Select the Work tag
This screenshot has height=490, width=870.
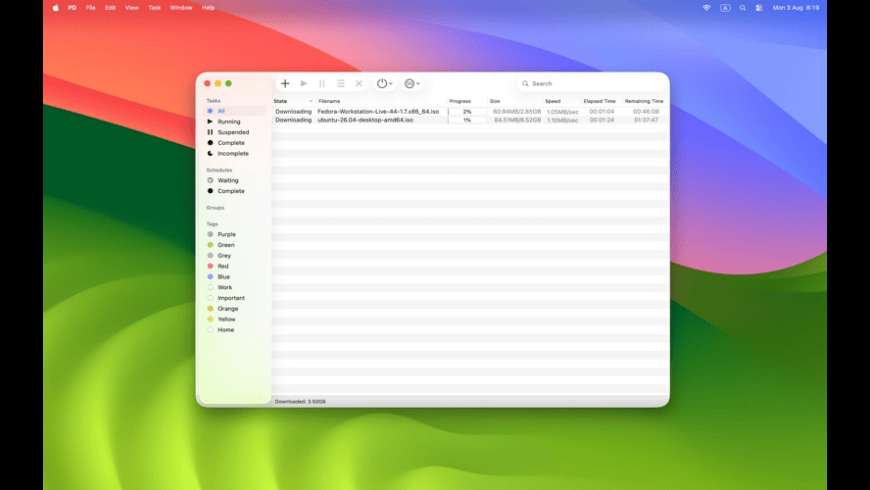(x=235, y=287)
